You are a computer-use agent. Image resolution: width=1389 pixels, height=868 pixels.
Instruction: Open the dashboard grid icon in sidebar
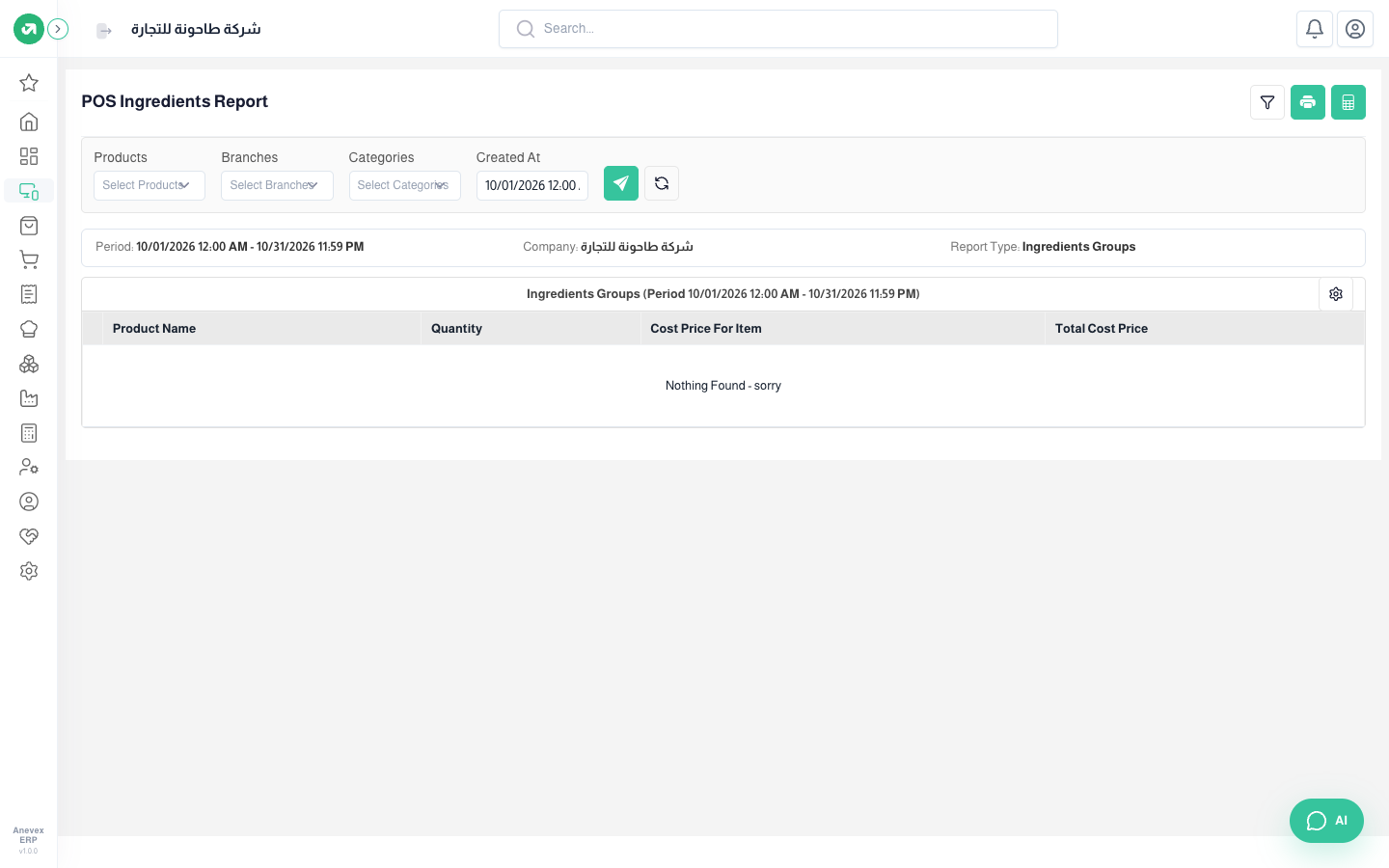click(29, 156)
